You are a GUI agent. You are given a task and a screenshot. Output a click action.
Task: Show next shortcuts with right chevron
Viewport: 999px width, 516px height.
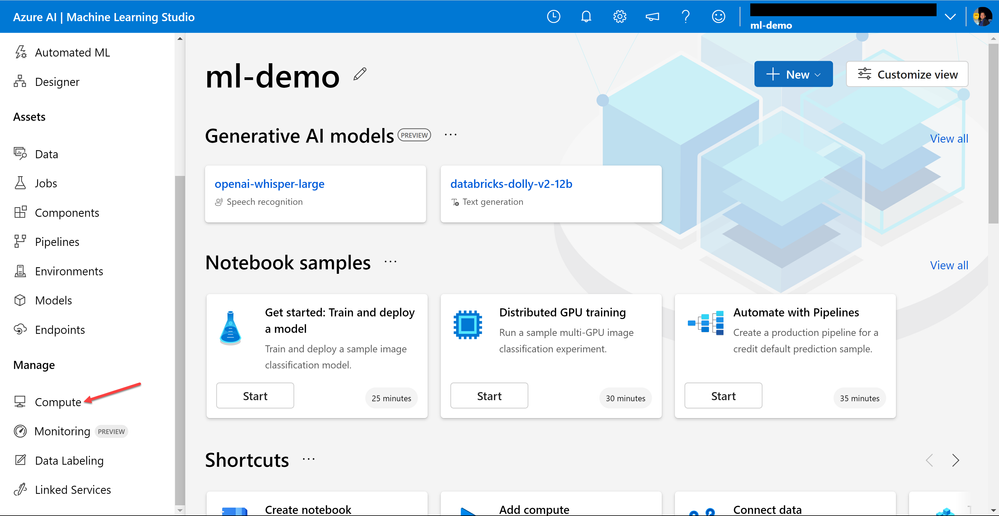tap(955, 460)
